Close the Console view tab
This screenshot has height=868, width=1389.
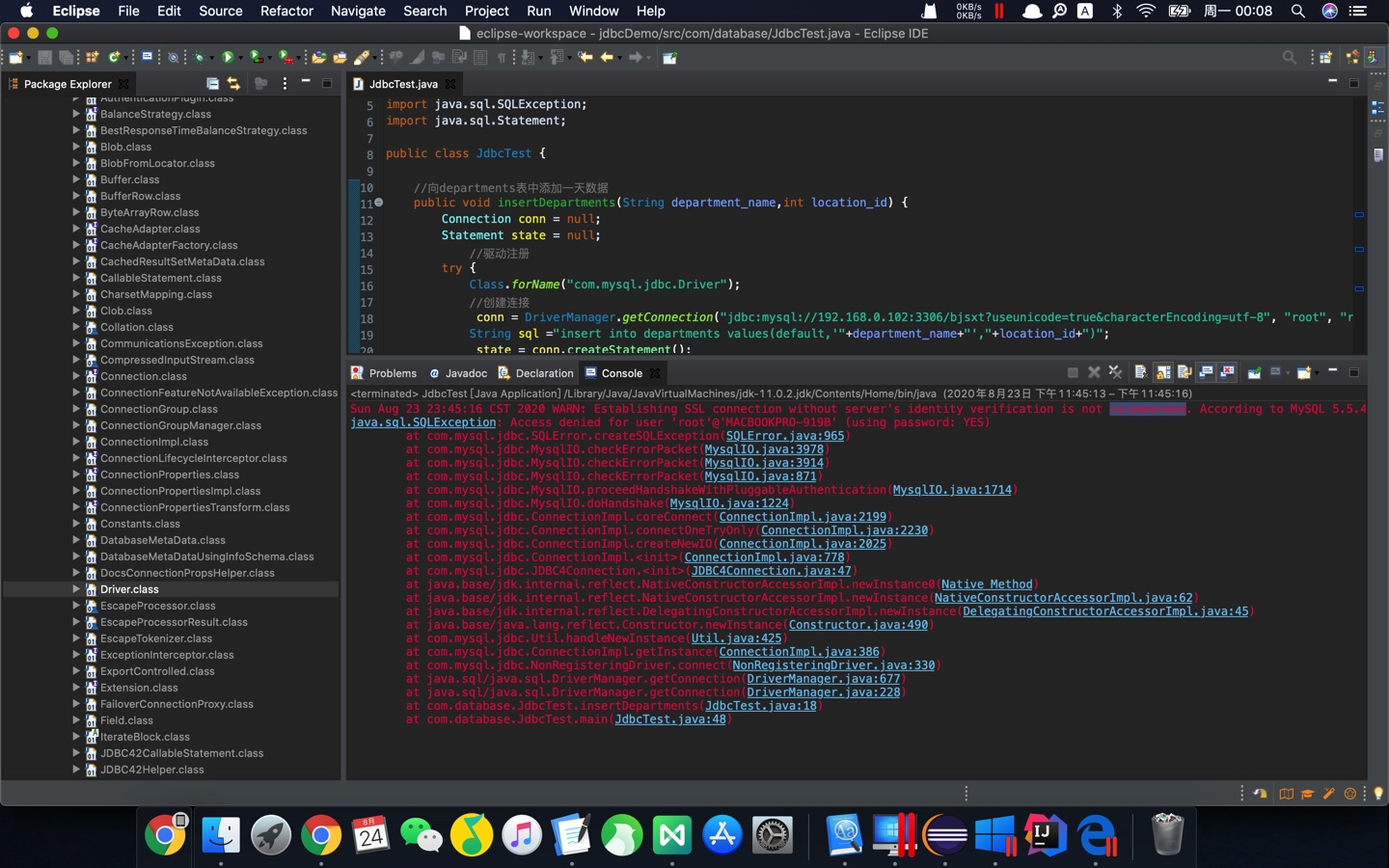[655, 373]
